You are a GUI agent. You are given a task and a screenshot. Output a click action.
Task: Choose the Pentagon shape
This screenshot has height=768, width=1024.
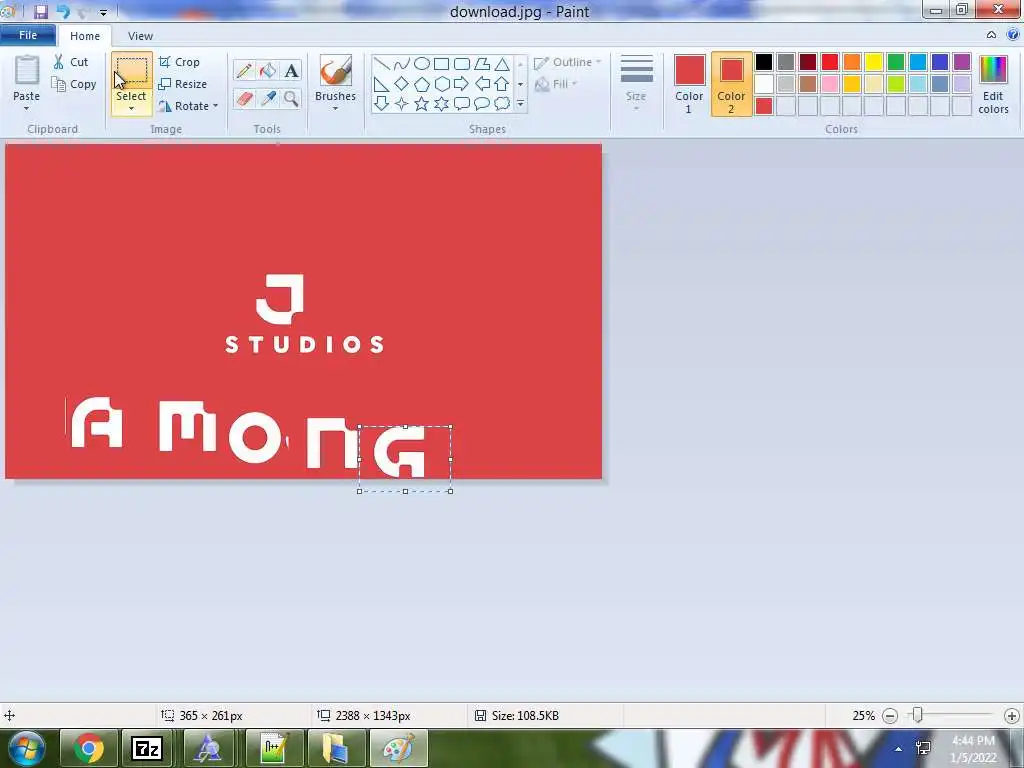pyautogui.click(x=422, y=84)
